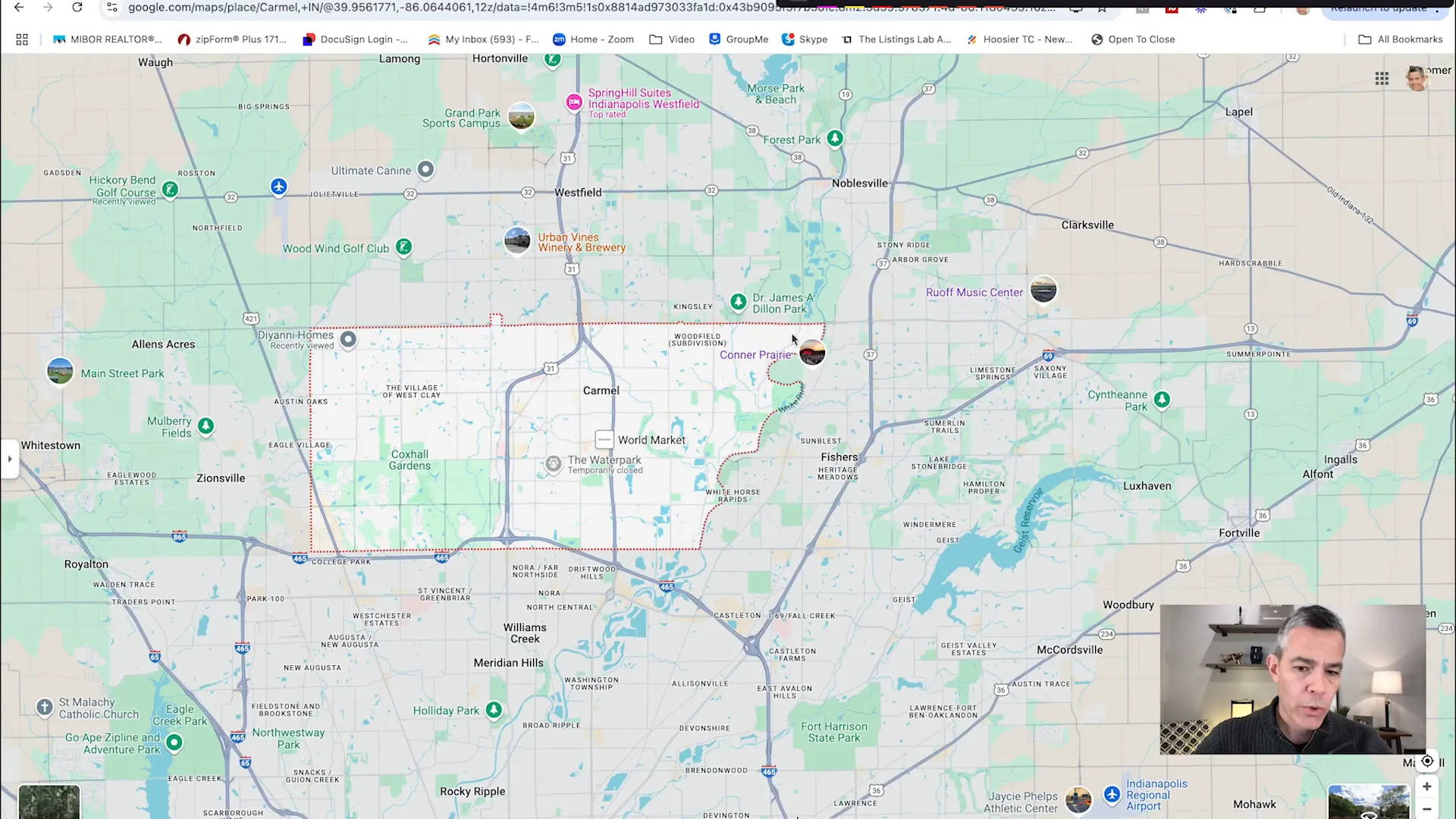This screenshot has width=1456, height=819.
Task: Click the Zionsville town label
Action: tap(221, 479)
